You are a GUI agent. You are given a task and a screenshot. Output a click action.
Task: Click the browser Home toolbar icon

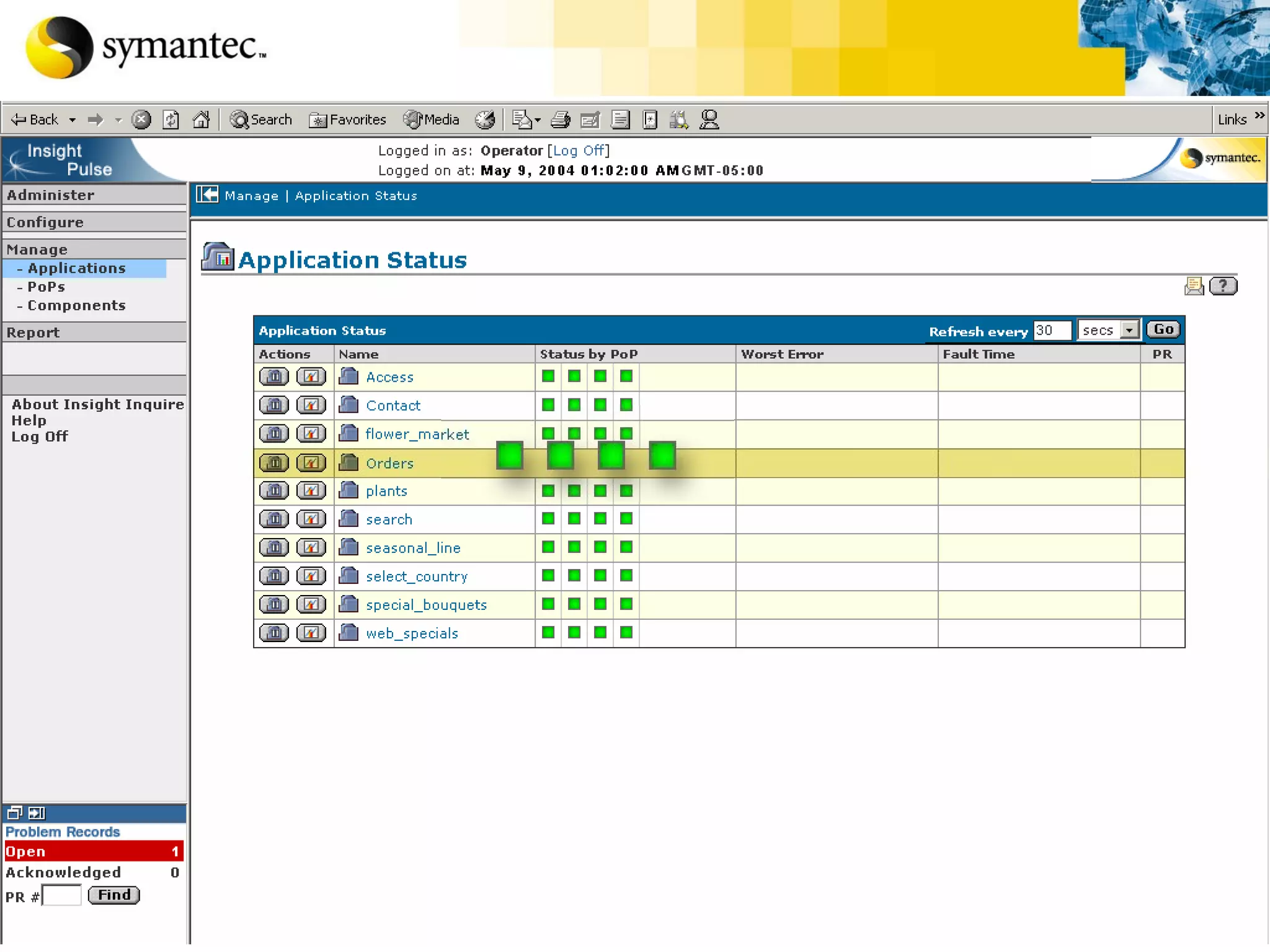coord(201,120)
